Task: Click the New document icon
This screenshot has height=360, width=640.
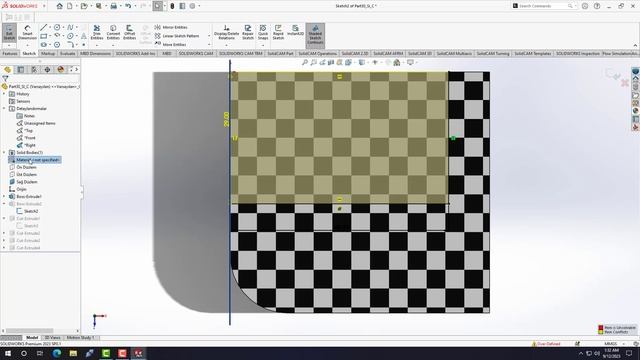Action: [x=70, y=6]
